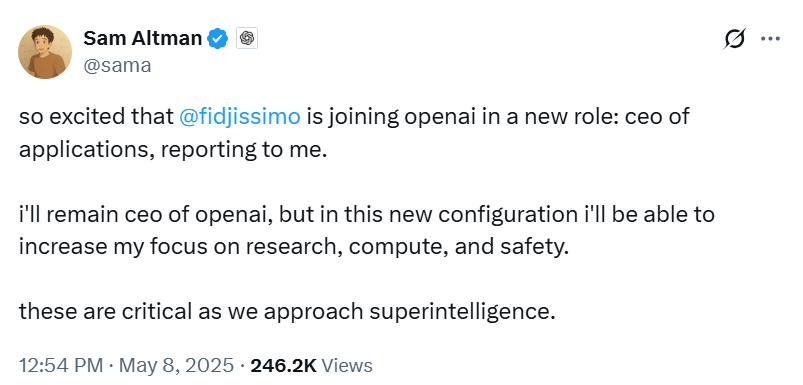
Task: Click the 12:54 PM timestamp
Action: (61, 366)
